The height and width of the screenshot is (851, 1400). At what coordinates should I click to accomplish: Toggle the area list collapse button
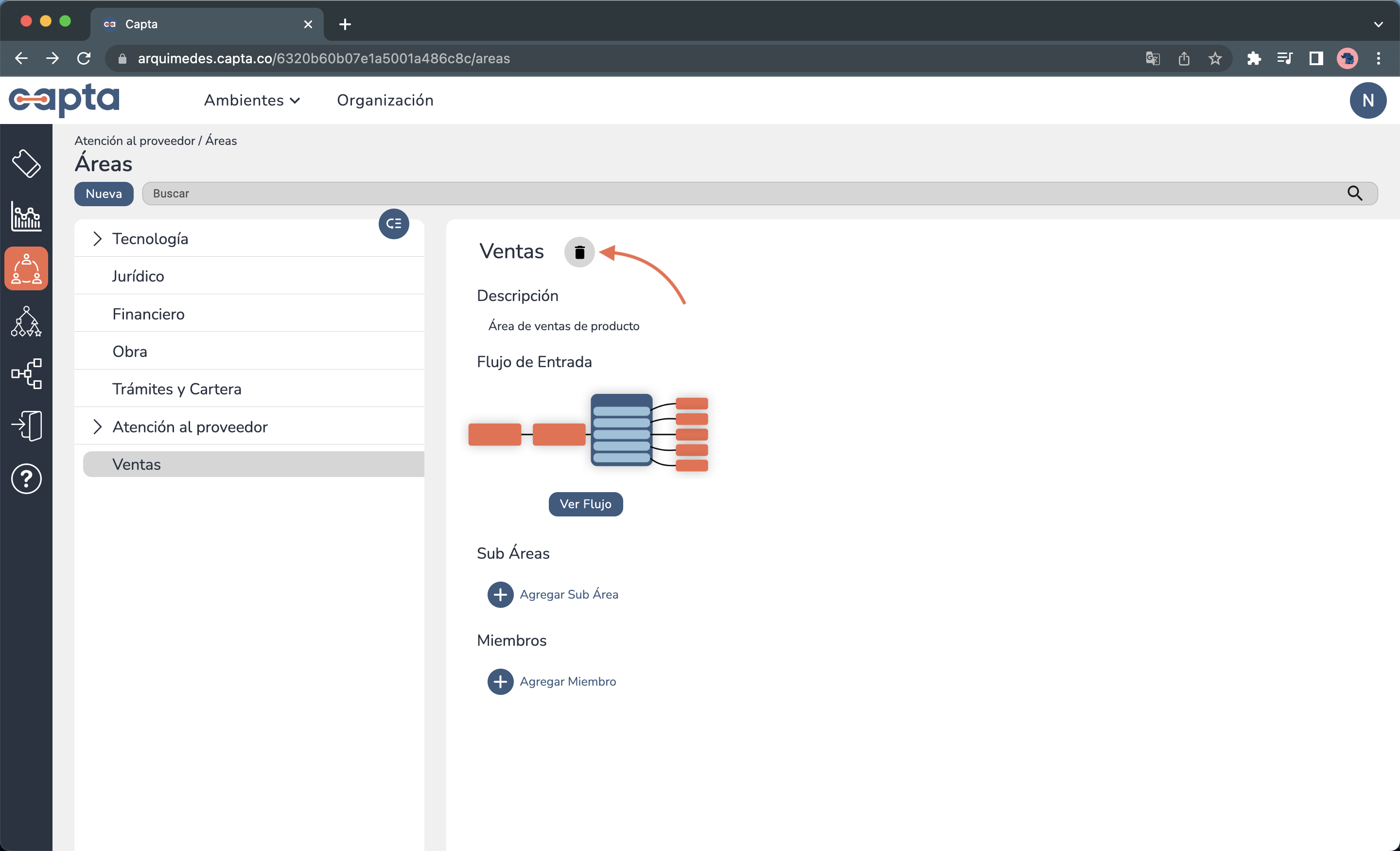click(394, 224)
